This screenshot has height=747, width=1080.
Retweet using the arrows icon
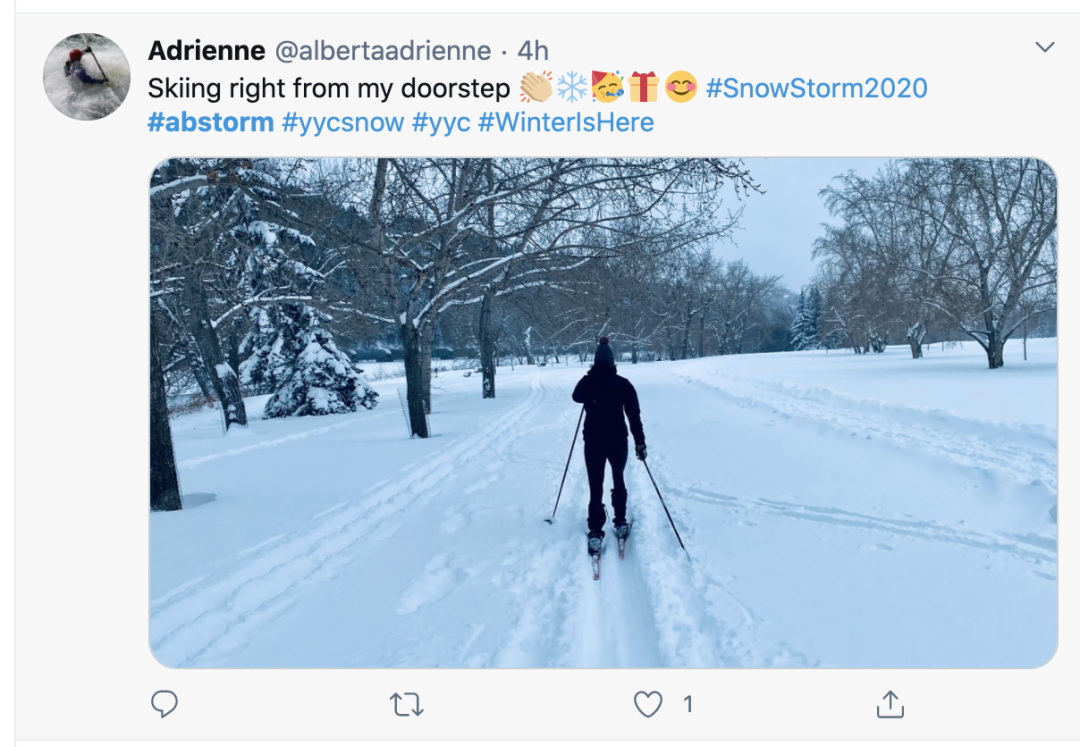[406, 705]
